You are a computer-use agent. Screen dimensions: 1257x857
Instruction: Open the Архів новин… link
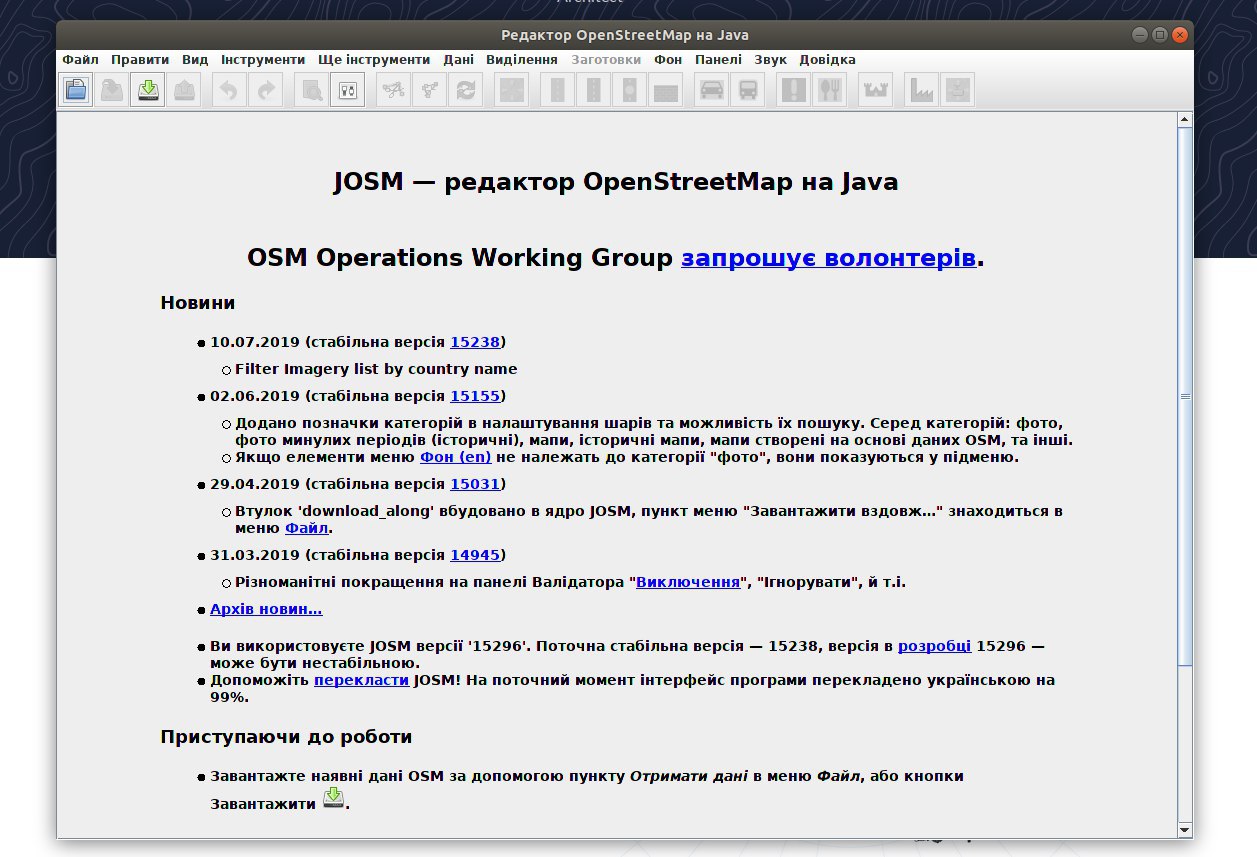pos(266,609)
